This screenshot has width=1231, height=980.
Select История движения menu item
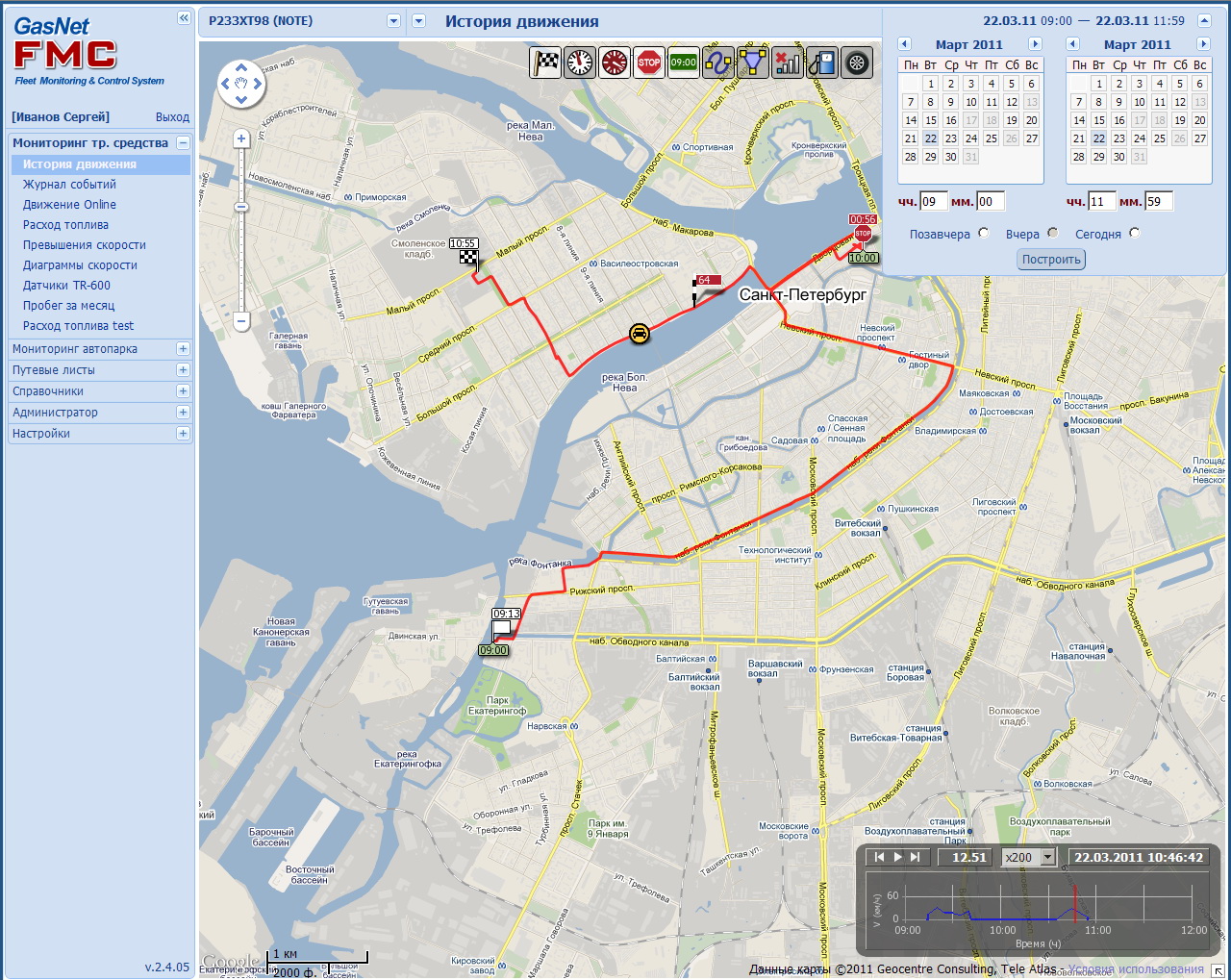pyautogui.click(x=80, y=164)
